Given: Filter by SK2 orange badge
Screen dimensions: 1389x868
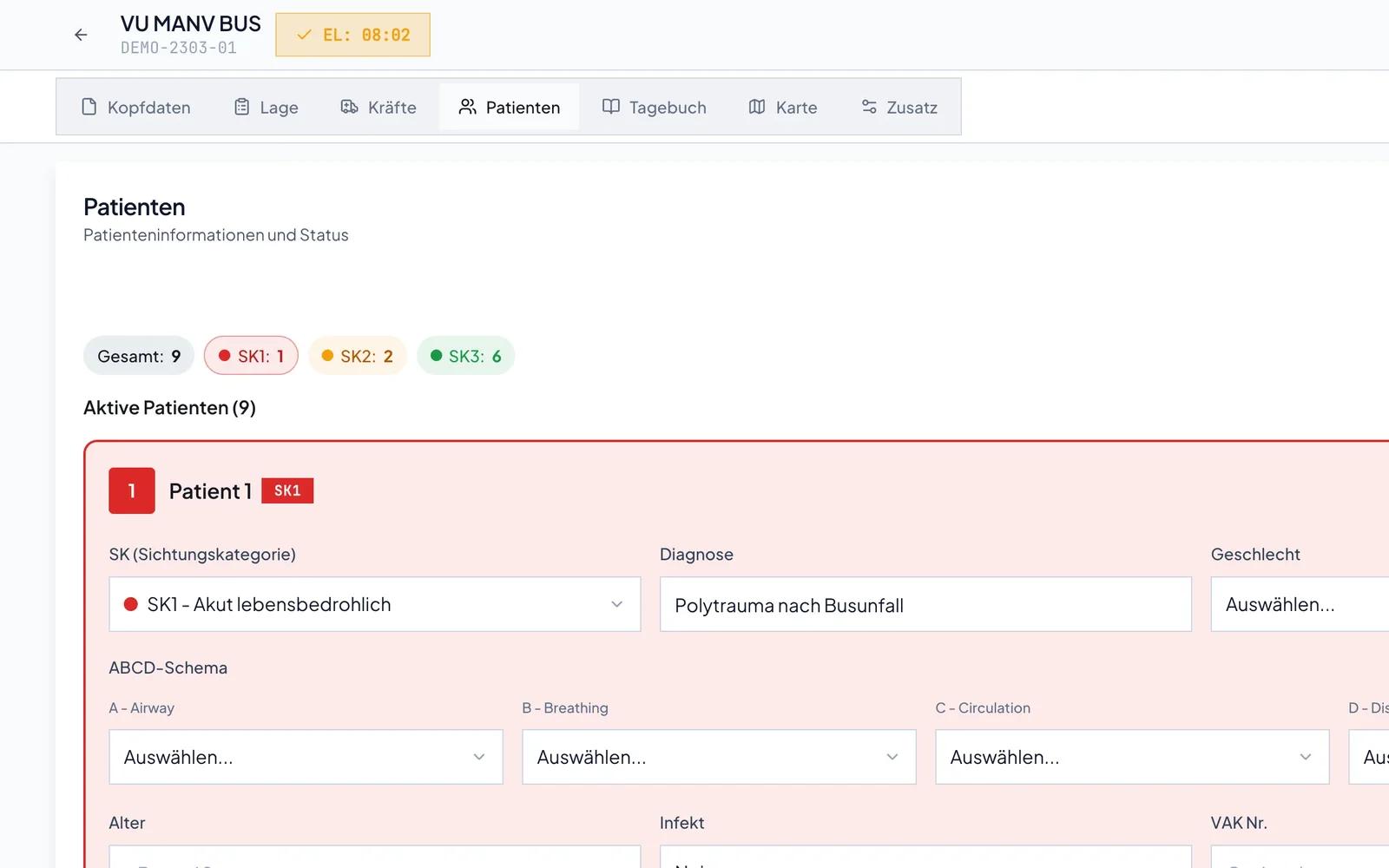Looking at the screenshot, I should [x=358, y=356].
